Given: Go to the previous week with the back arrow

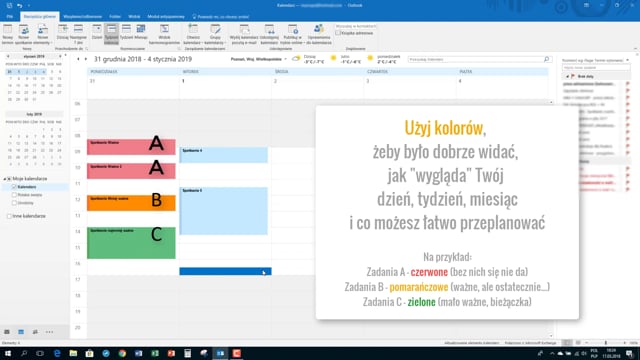Looking at the screenshot, I should click(x=78, y=59).
